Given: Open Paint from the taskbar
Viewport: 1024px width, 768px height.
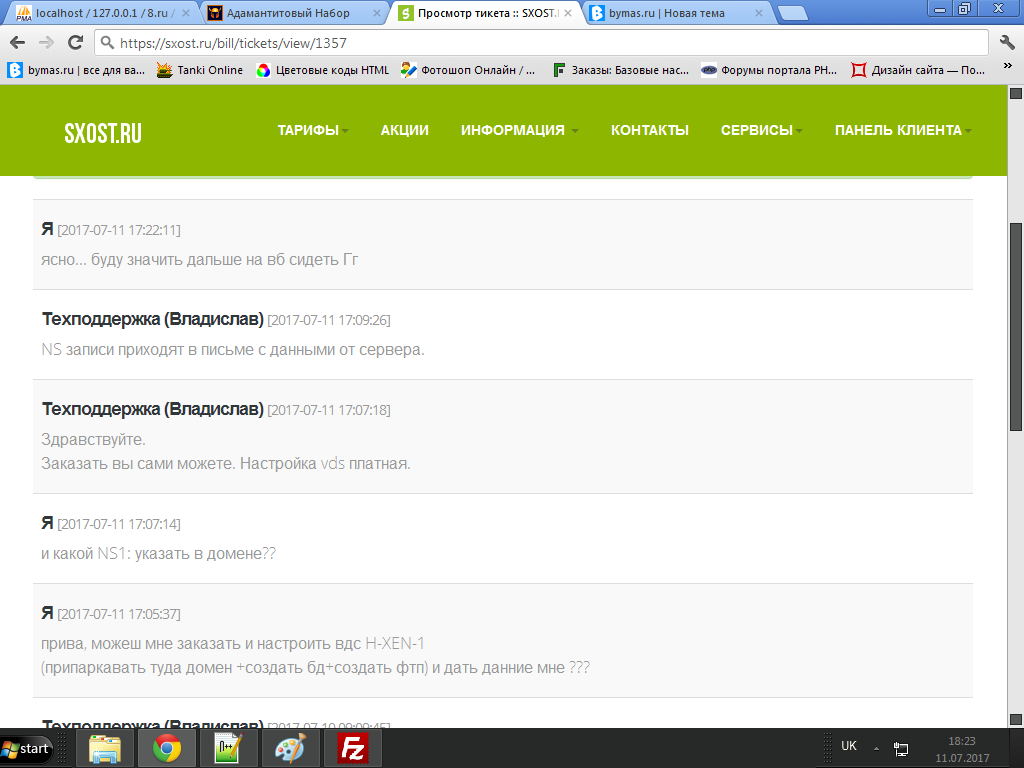Looking at the screenshot, I should point(292,748).
